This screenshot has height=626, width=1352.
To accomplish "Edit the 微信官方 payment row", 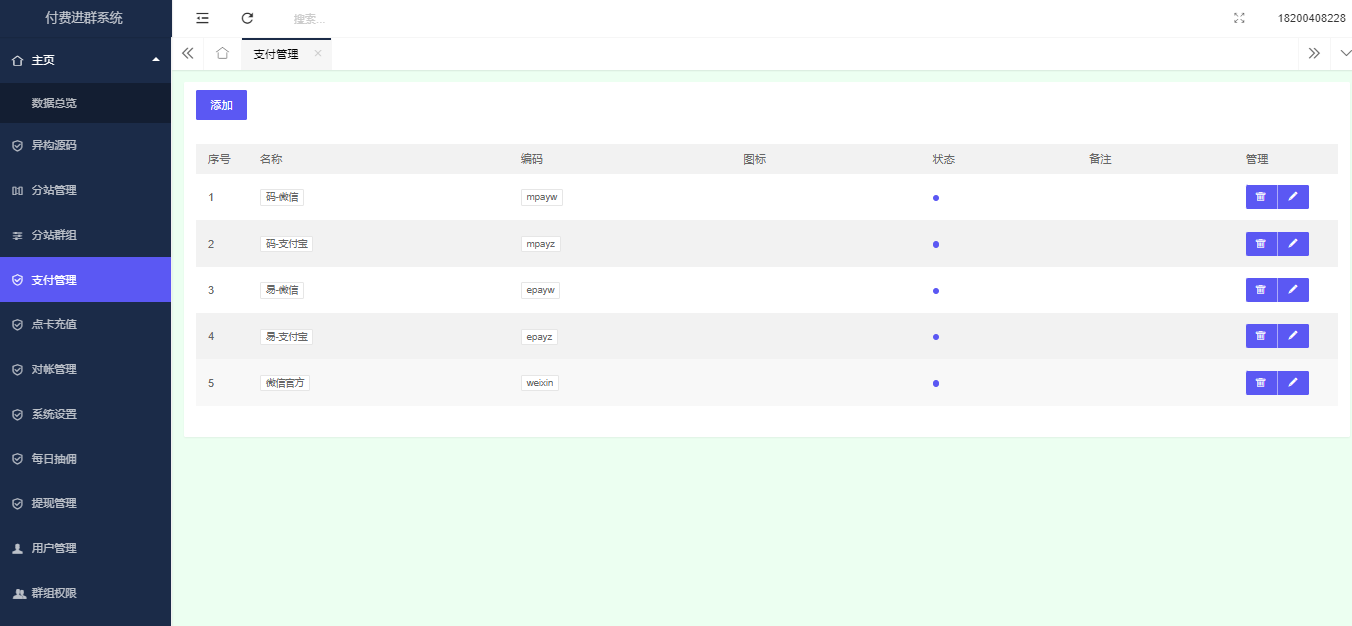I will [1293, 383].
